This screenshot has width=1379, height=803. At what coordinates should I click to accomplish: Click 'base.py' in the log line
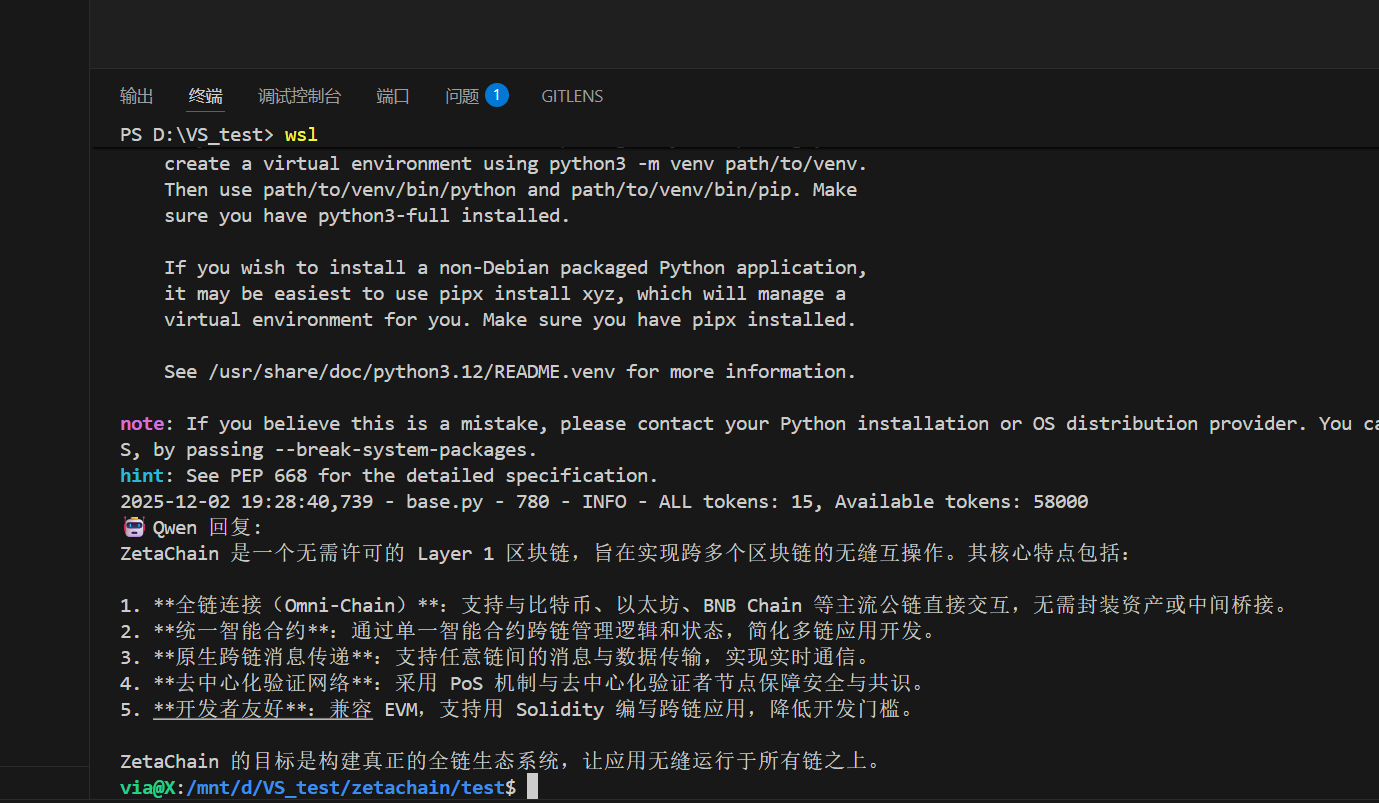444,502
